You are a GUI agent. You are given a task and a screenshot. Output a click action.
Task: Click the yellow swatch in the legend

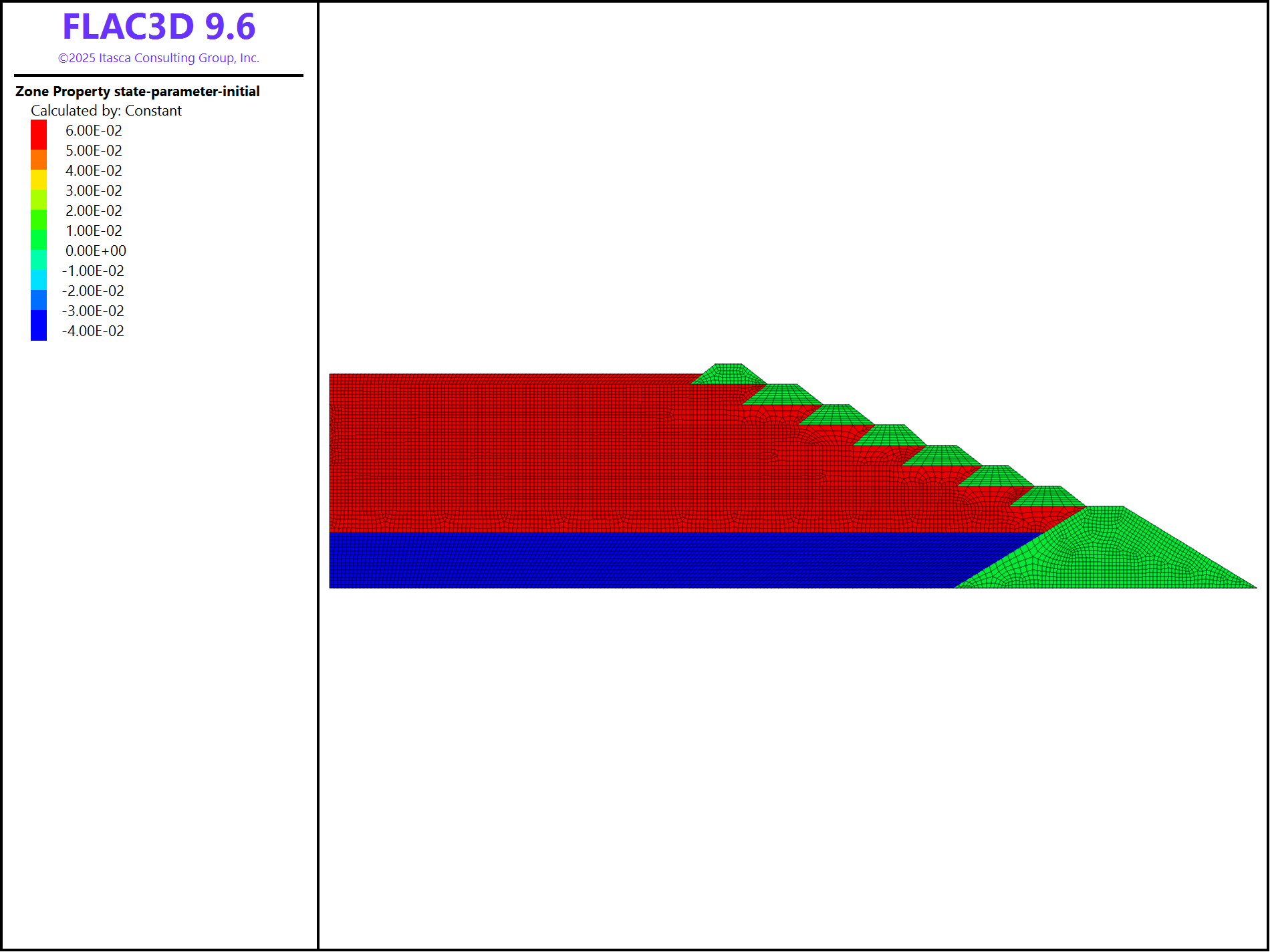(x=39, y=180)
